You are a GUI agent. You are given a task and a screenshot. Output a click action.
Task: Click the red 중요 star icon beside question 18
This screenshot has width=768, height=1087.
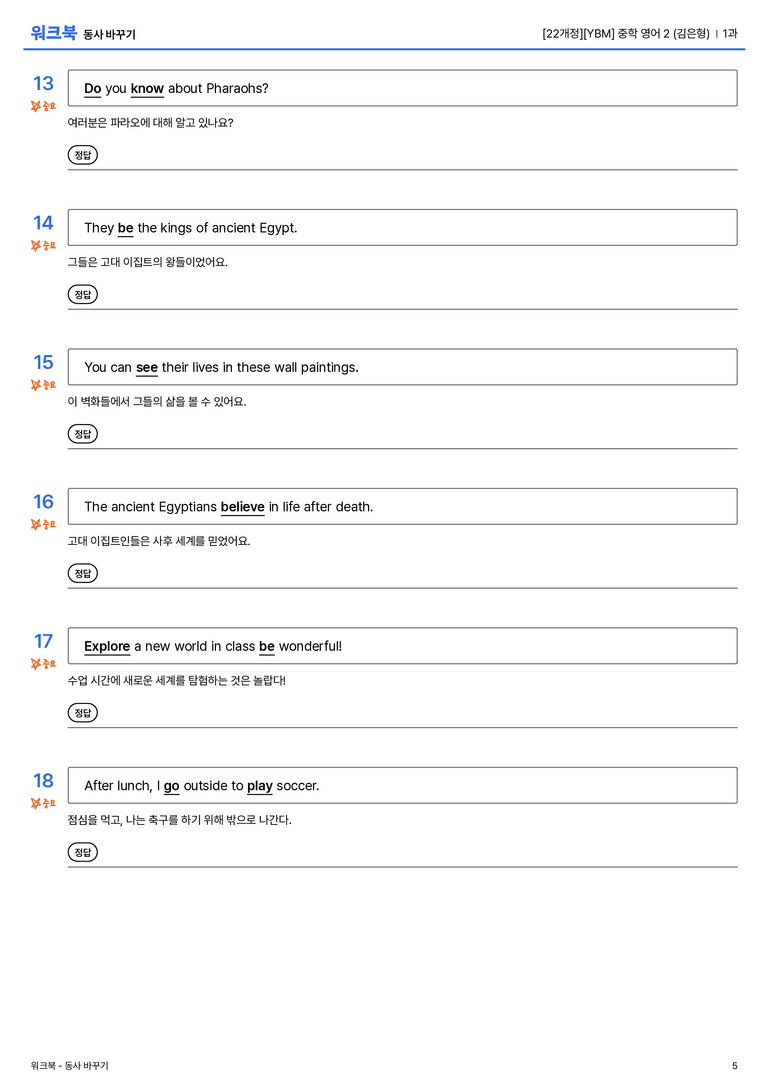[x=35, y=803]
